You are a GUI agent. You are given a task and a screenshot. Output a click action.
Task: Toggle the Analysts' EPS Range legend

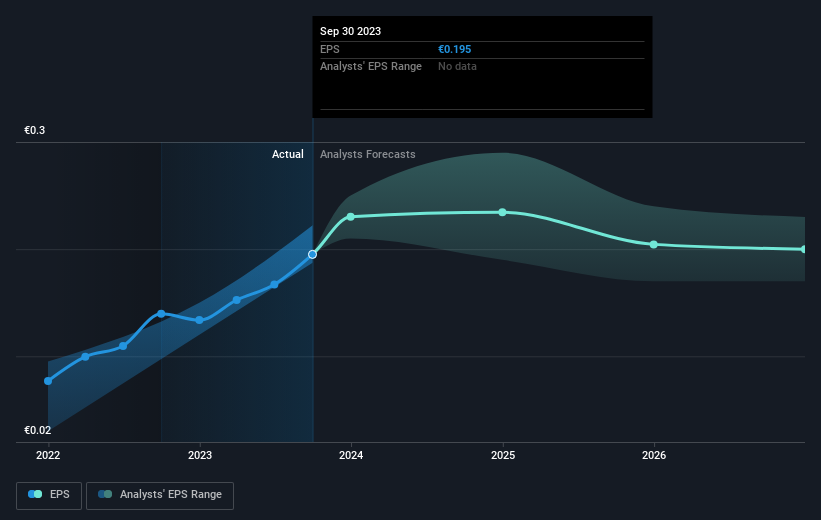tap(160, 495)
